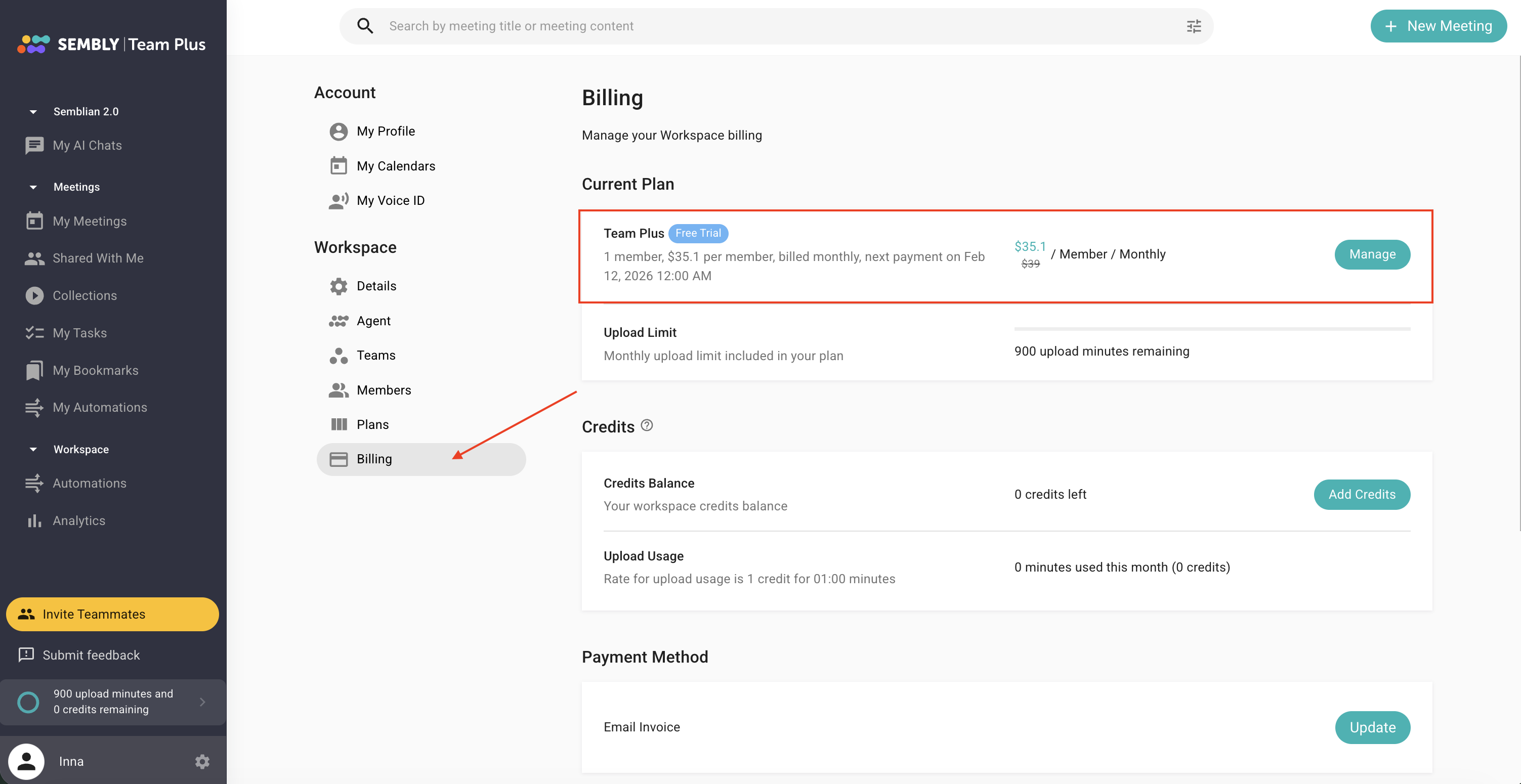Screen dimensions: 1521x784
Task: Click Inna's profile avatar
Action: pos(27,761)
